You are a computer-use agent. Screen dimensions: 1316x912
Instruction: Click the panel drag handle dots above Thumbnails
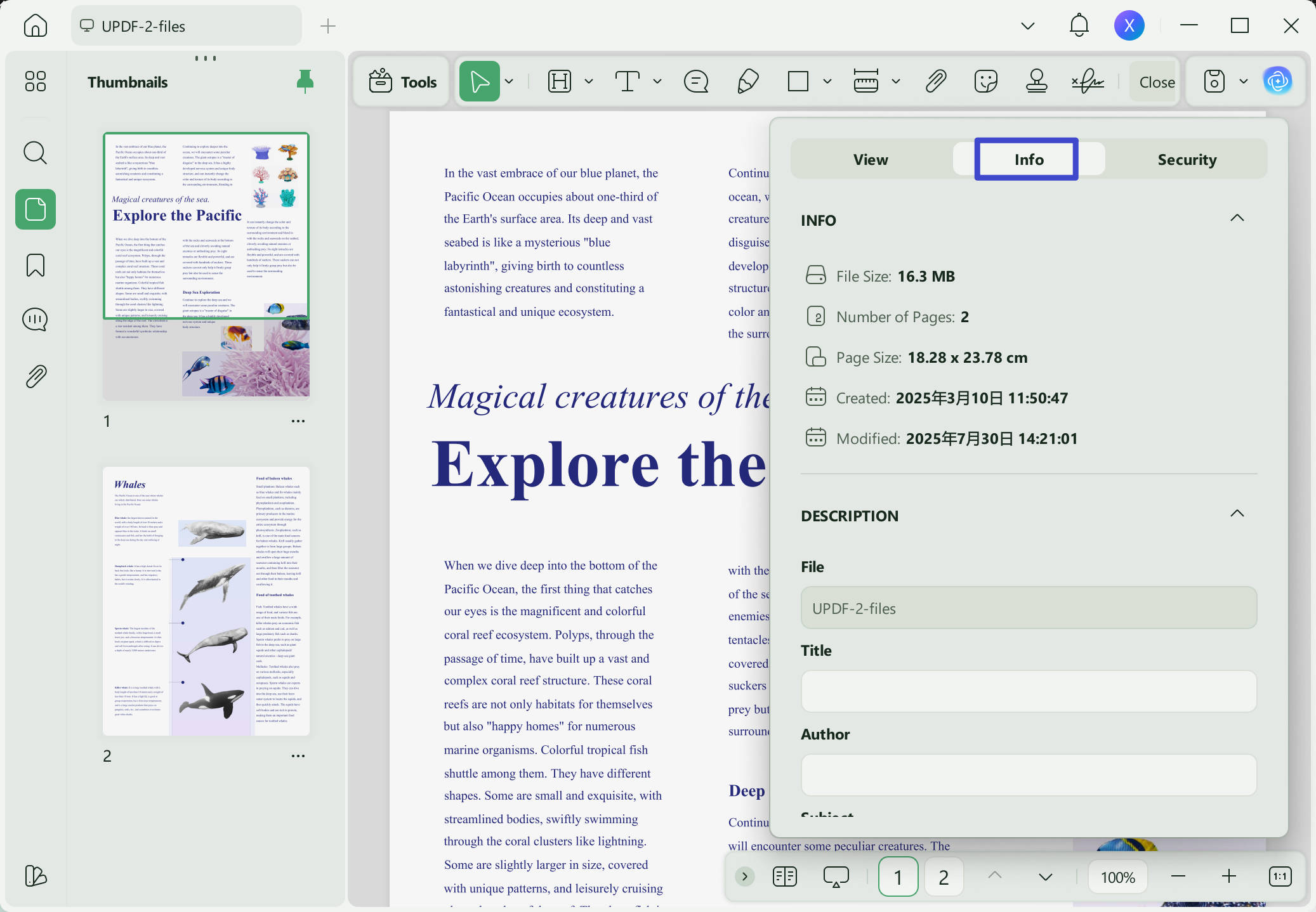tap(206, 58)
